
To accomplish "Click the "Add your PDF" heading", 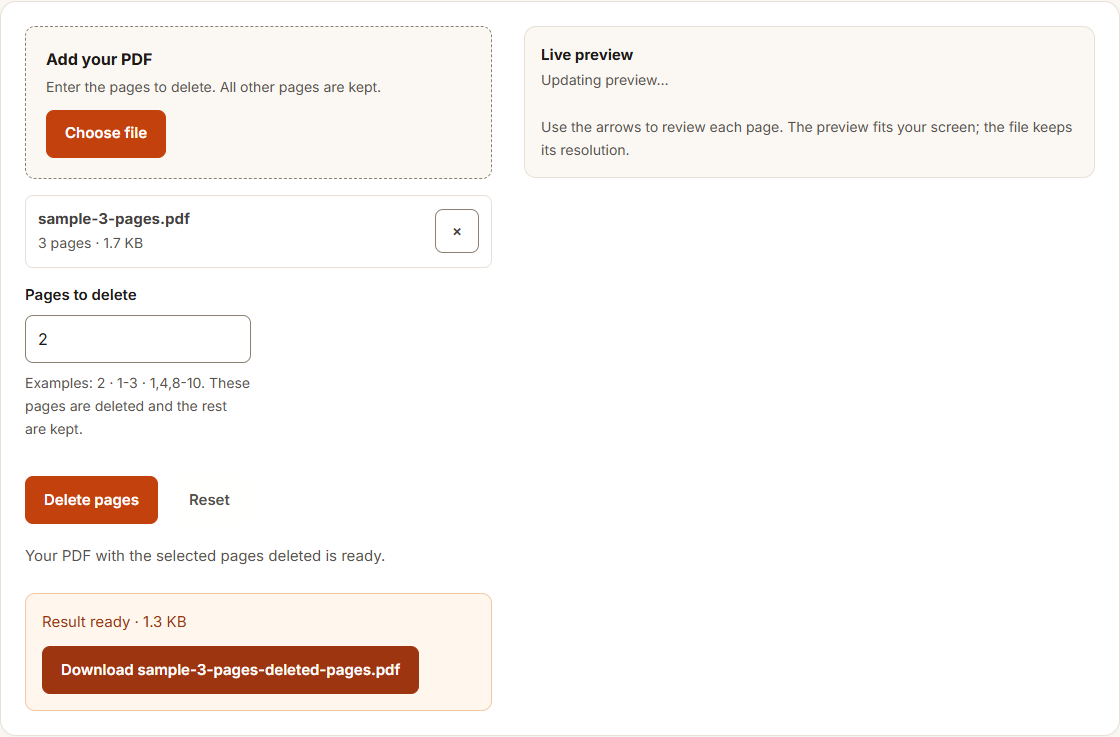I will coord(99,59).
